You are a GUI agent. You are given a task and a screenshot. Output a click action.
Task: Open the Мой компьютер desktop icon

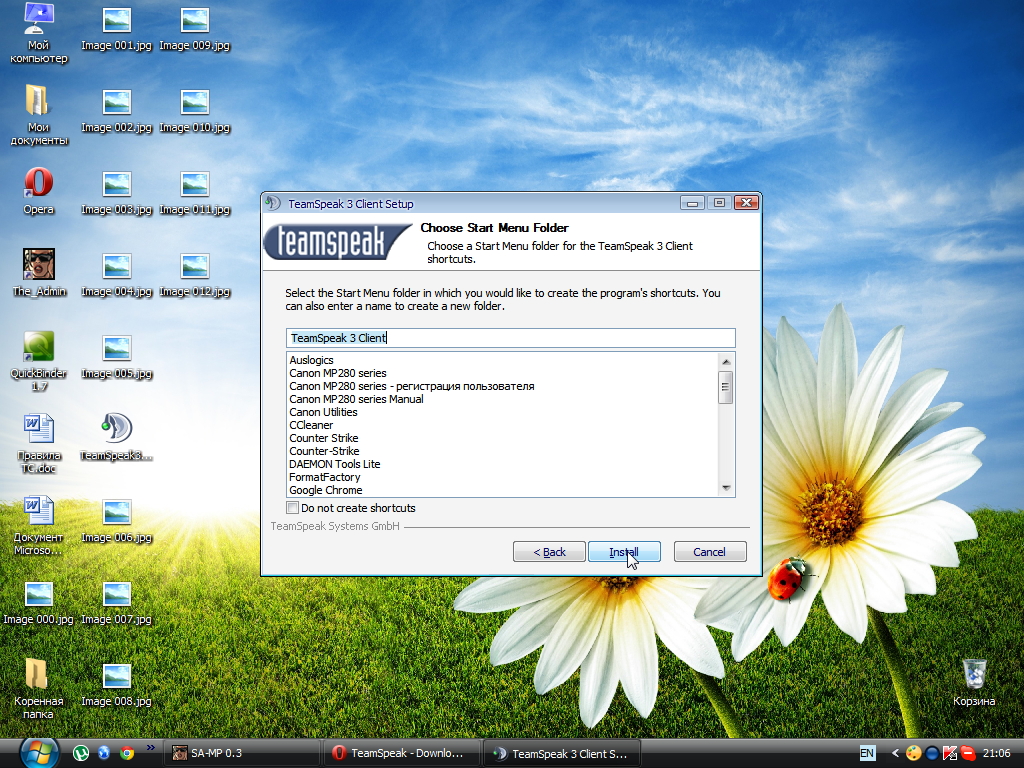(x=39, y=33)
